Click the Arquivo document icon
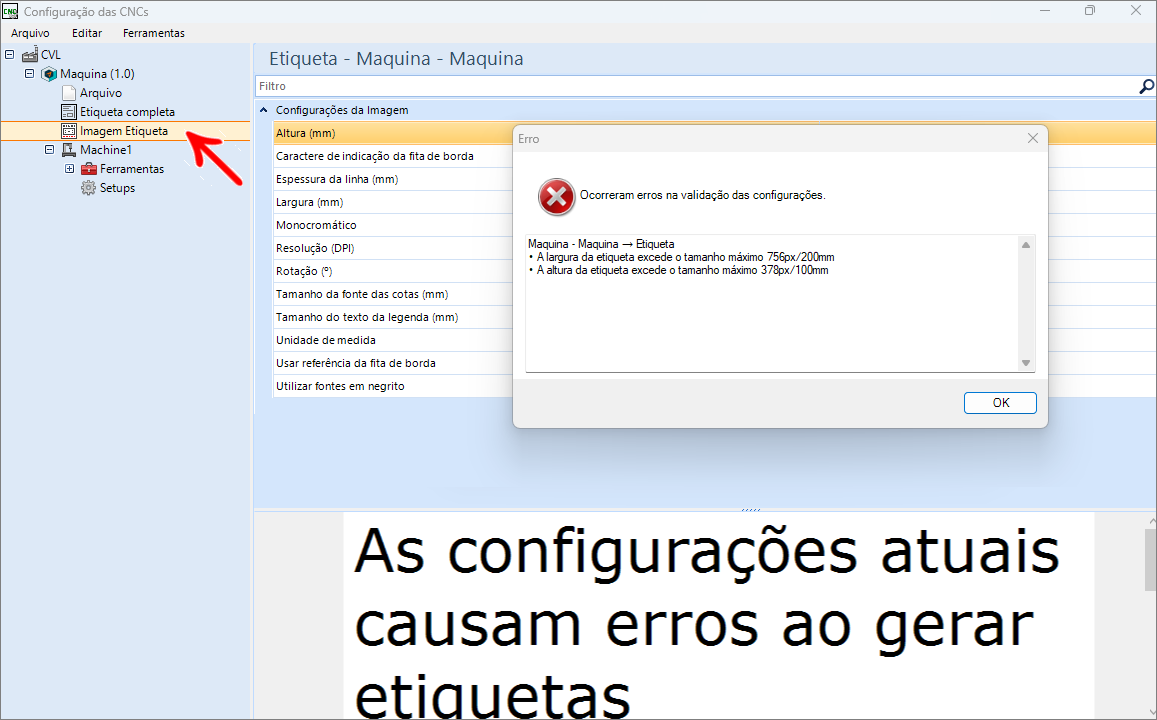This screenshot has width=1157, height=720. 69,93
